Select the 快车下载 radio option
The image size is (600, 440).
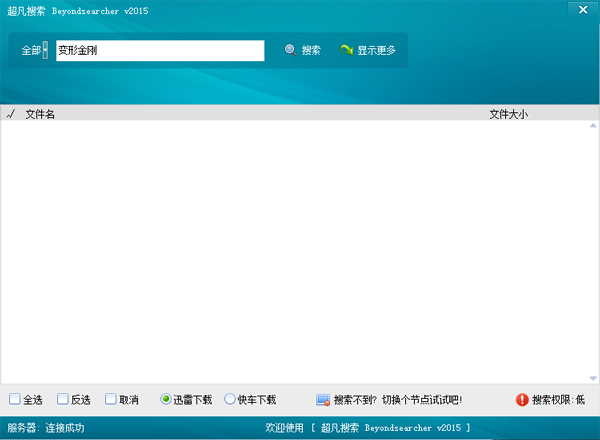point(230,399)
